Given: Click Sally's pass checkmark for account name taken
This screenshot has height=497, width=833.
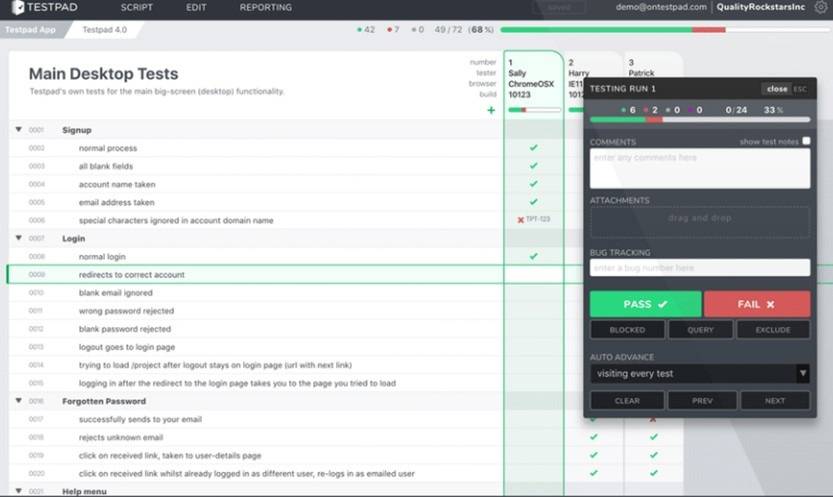Looking at the screenshot, I should pos(533,184).
